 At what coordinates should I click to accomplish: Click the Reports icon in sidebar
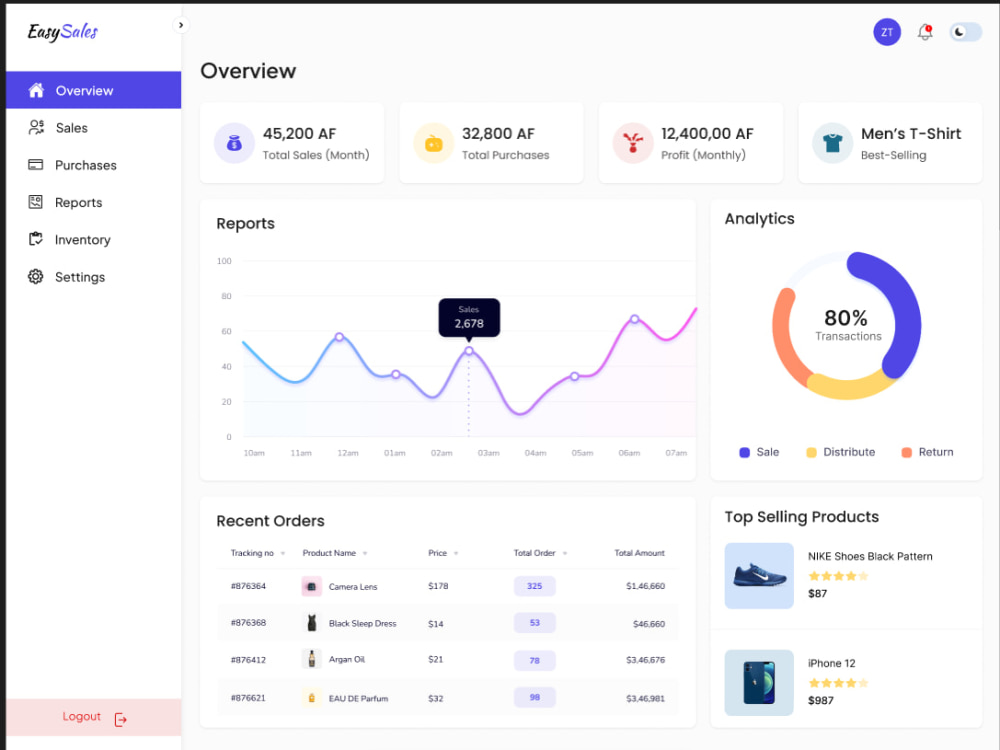[x=36, y=202]
